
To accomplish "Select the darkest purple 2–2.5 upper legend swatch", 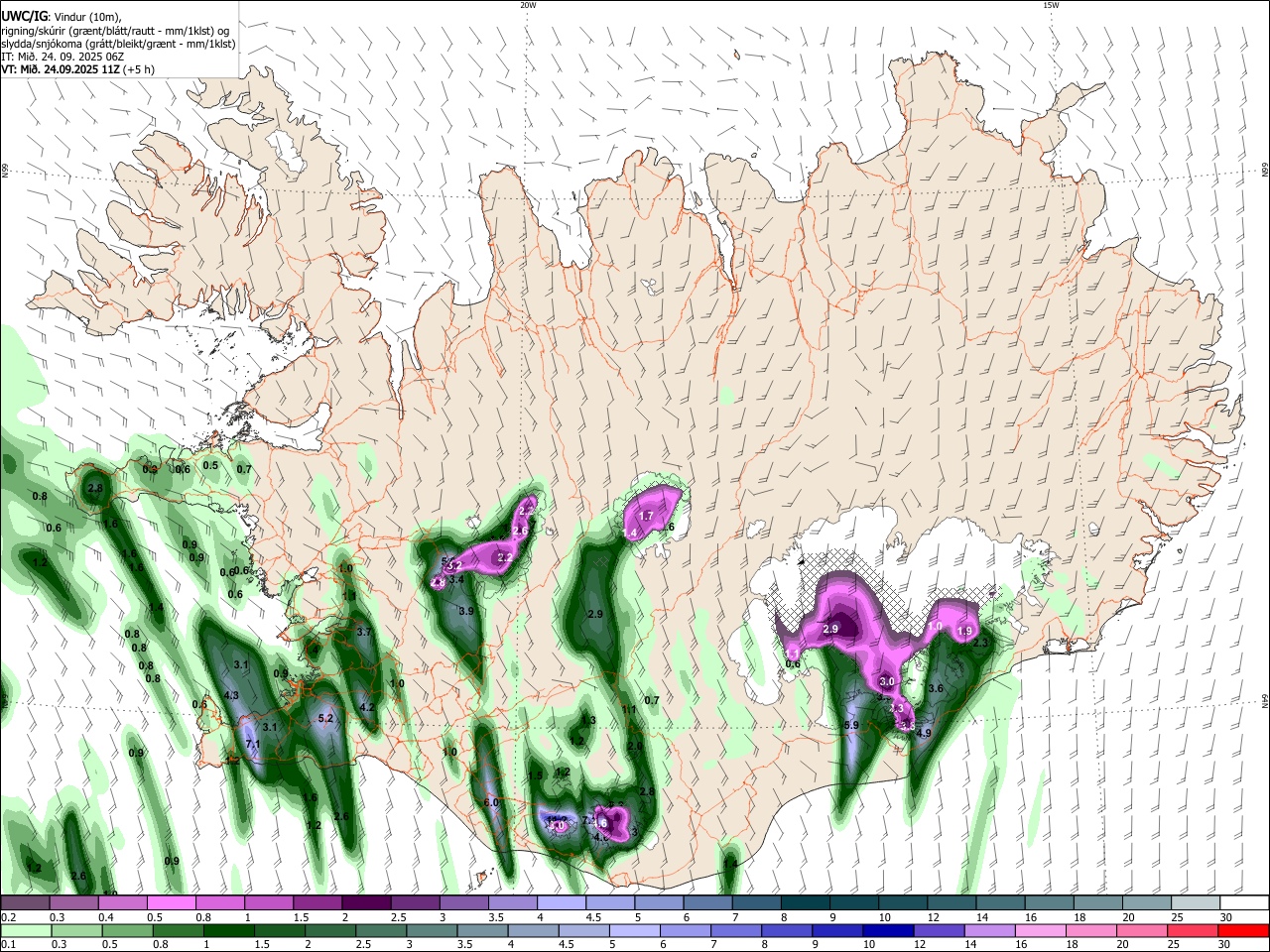I will 366,903.
